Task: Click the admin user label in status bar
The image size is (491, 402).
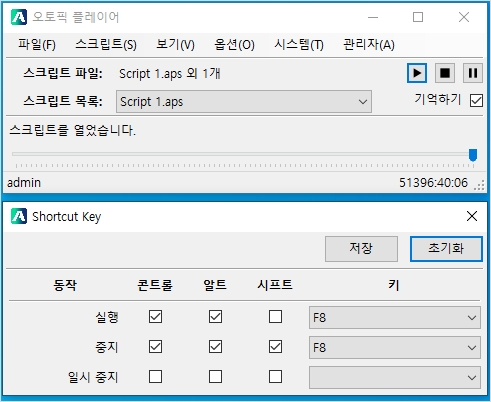Action: pyautogui.click(x=24, y=183)
